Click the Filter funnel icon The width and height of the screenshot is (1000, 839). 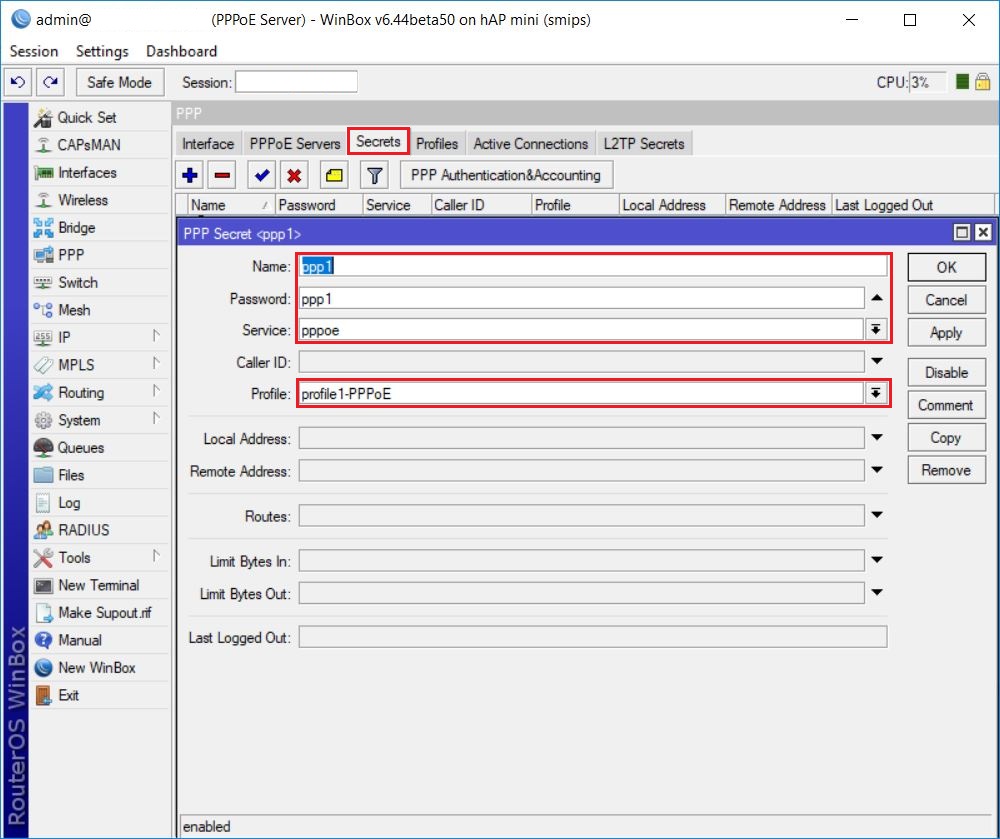click(374, 175)
